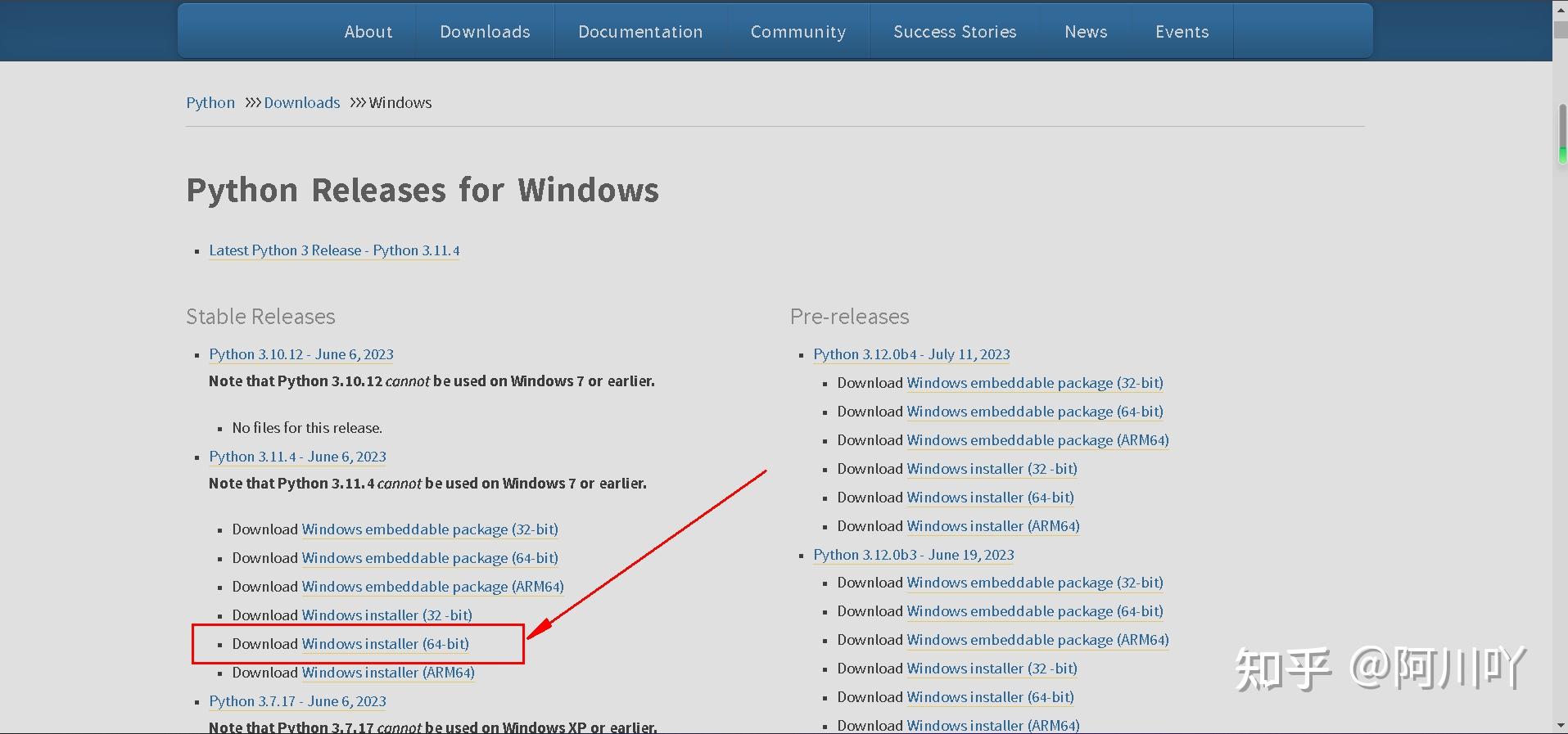This screenshot has width=1568, height=734.
Task: Download 3.12.0b3 Windows installer (ARM64)
Action: (993, 725)
